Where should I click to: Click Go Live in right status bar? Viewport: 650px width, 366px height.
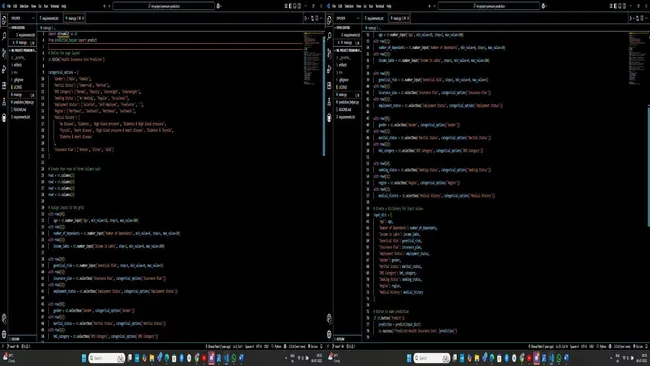click(638, 346)
